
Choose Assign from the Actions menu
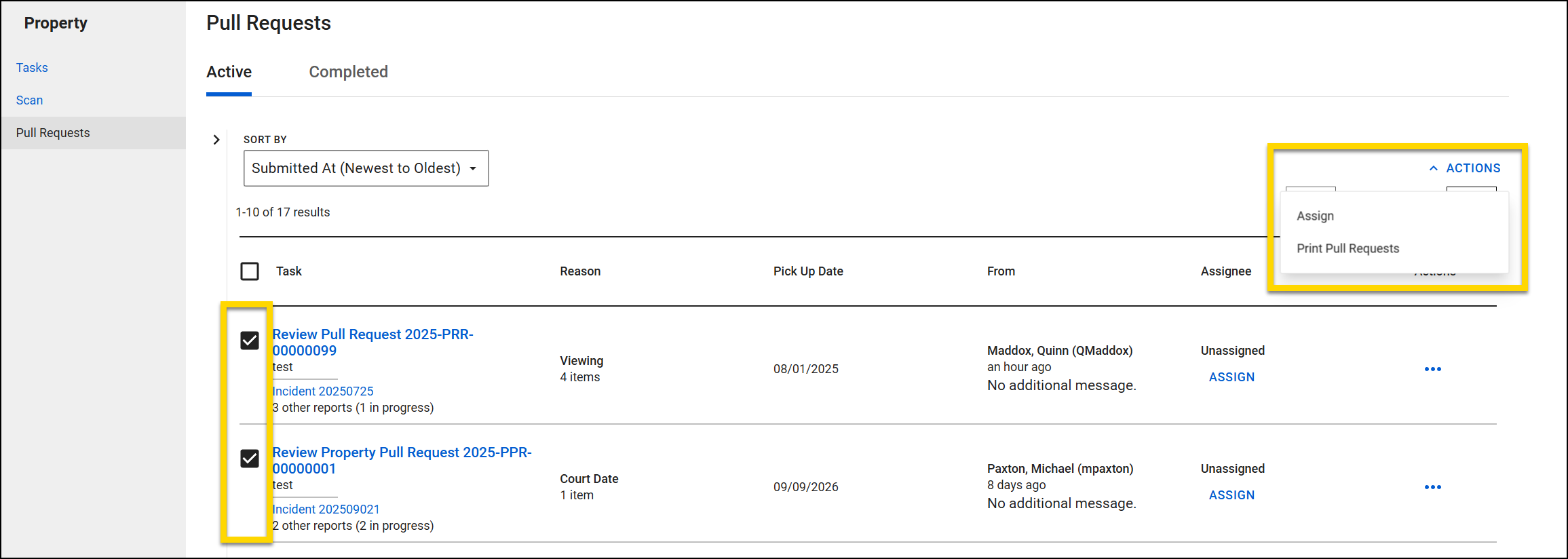click(x=1315, y=216)
